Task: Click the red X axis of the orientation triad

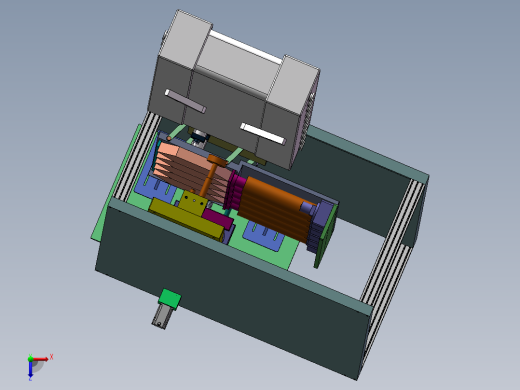Action: [41, 359]
